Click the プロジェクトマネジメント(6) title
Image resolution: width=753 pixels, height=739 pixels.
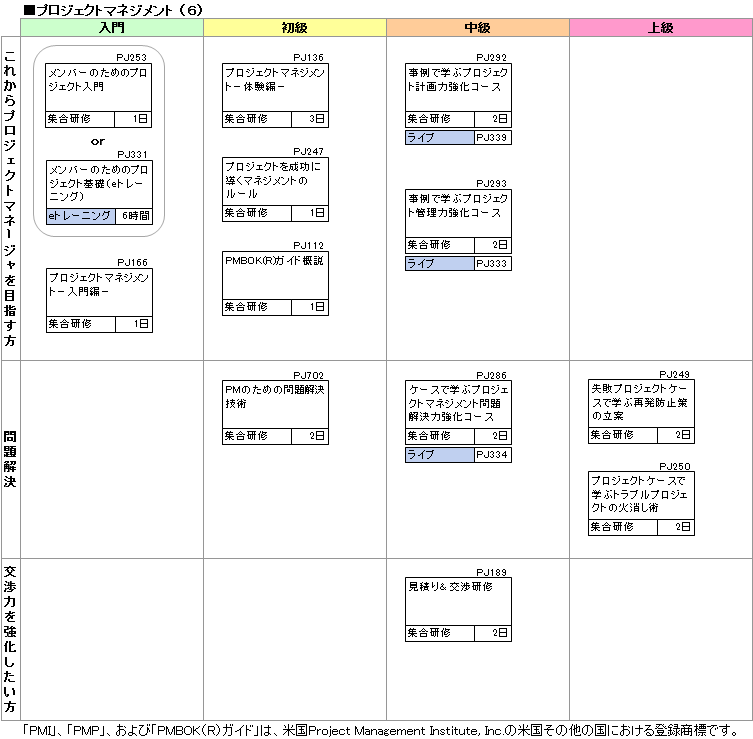[x=113, y=10]
